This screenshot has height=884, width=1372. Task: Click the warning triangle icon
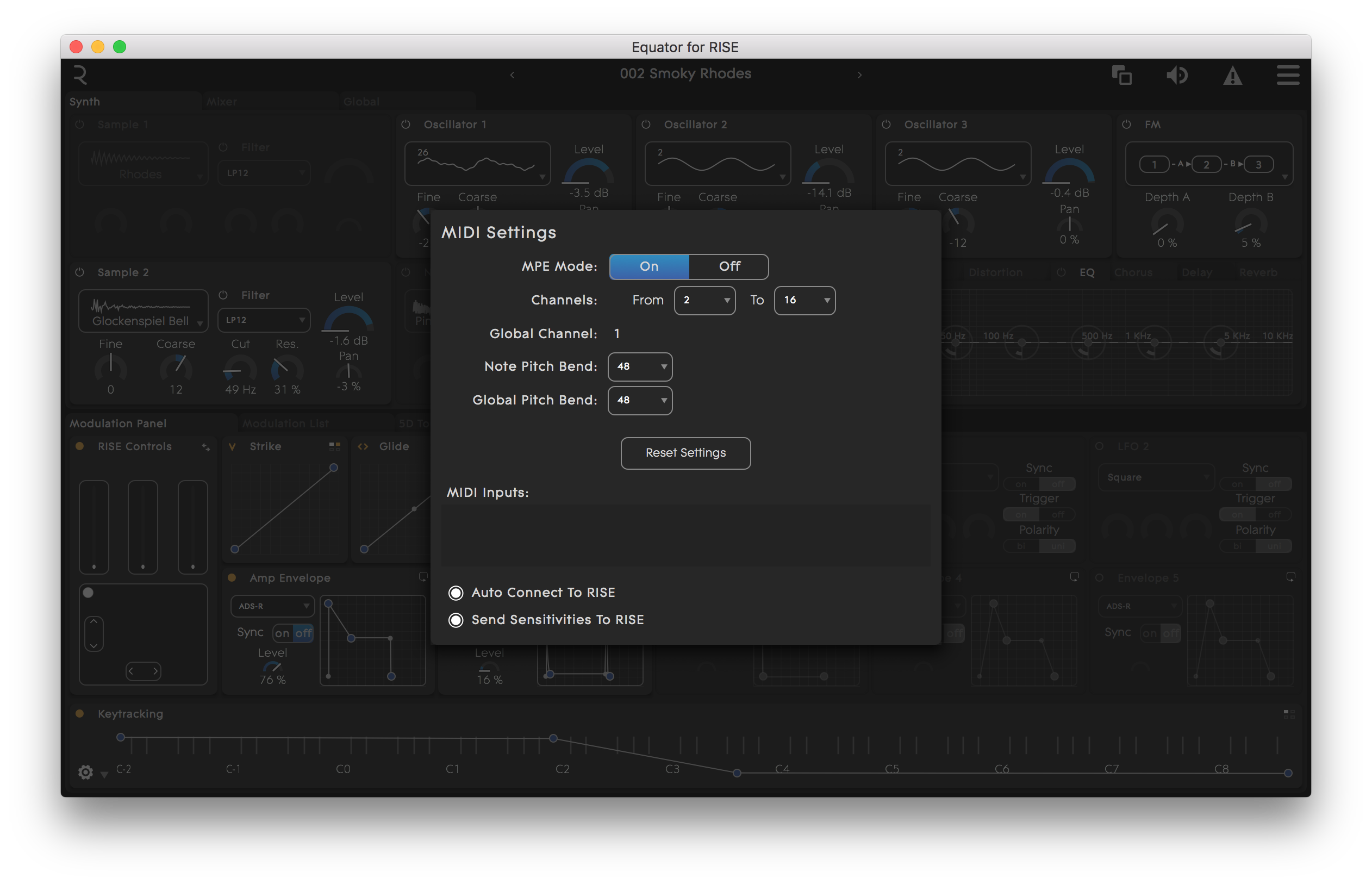[x=1232, y=76]
